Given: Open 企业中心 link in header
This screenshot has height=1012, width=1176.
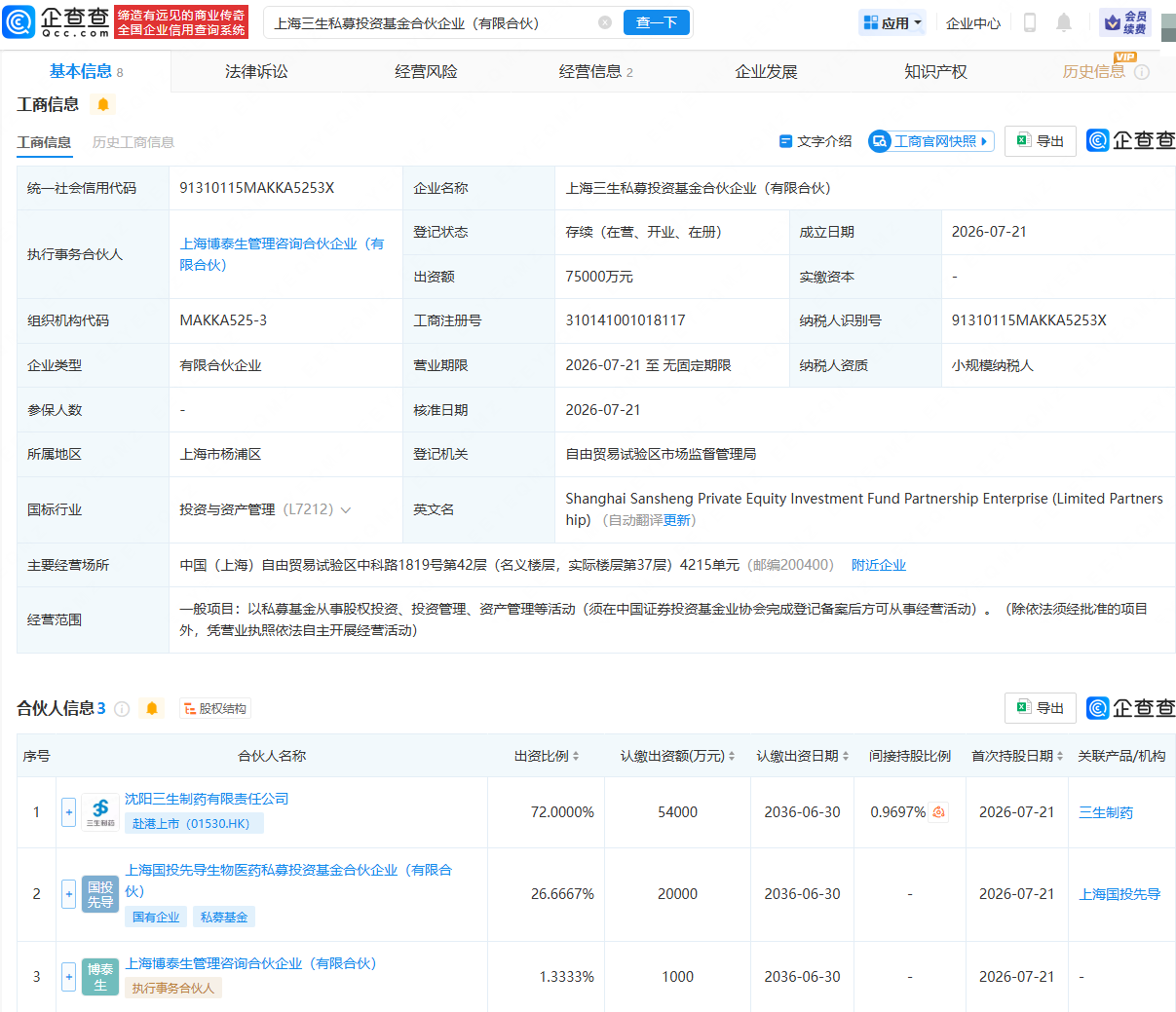Looking at the screenshot, I should coord(973,22).
